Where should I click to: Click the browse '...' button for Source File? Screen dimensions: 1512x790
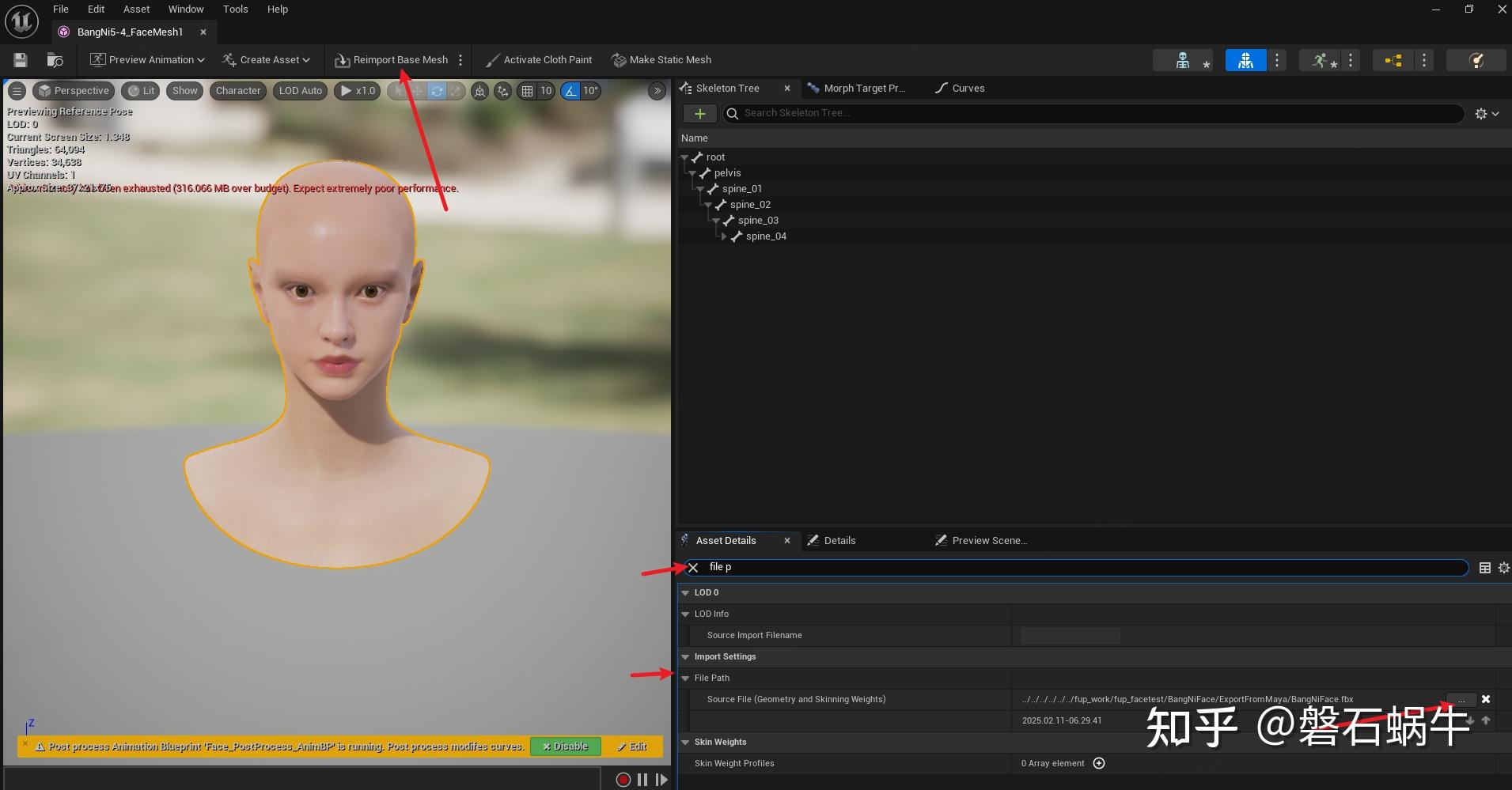pos(1461,700)
